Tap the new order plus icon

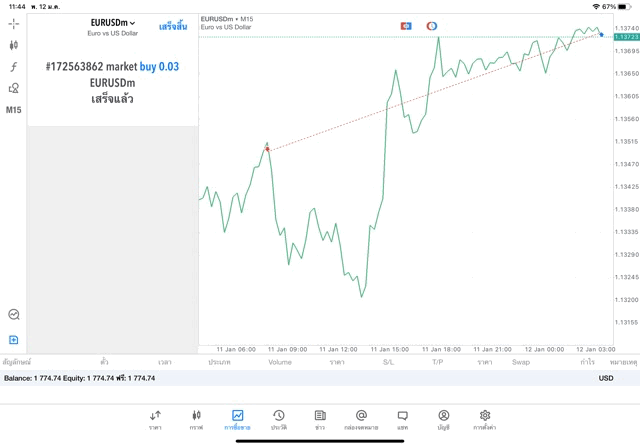pos(13,340)
